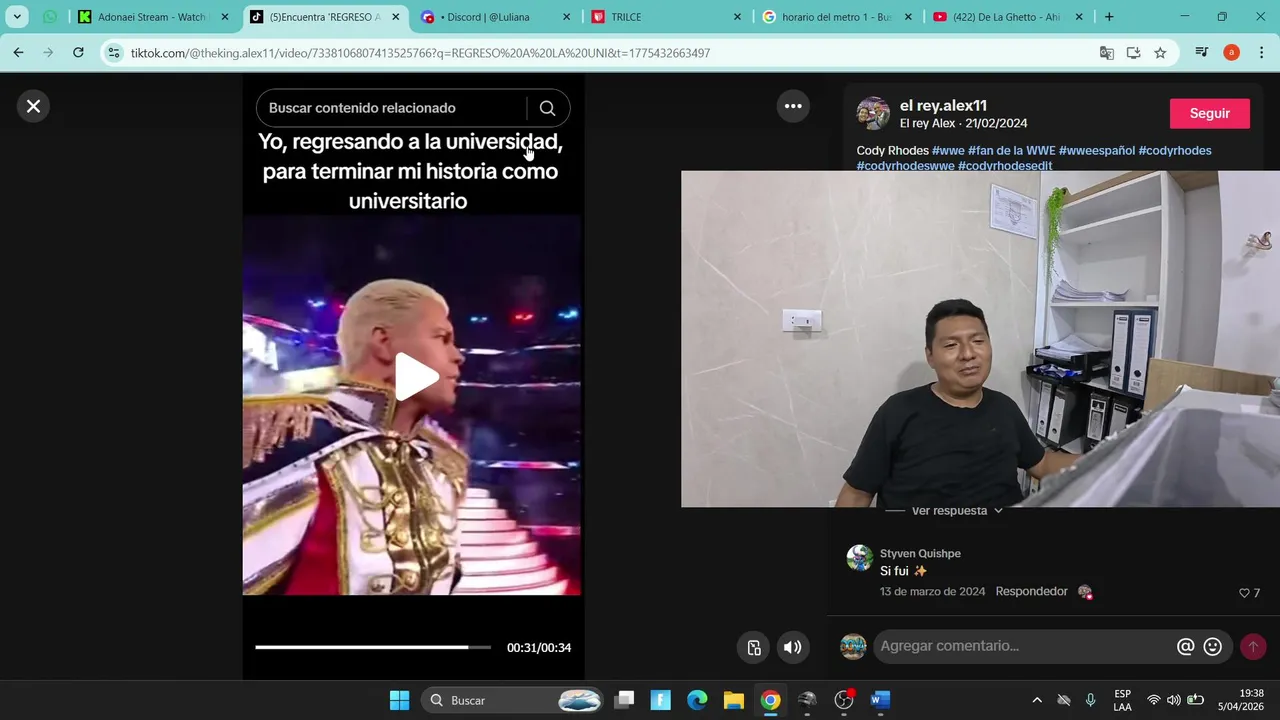Follow el rey.alex11 with Seguir button

click(x=1209, y=113)
